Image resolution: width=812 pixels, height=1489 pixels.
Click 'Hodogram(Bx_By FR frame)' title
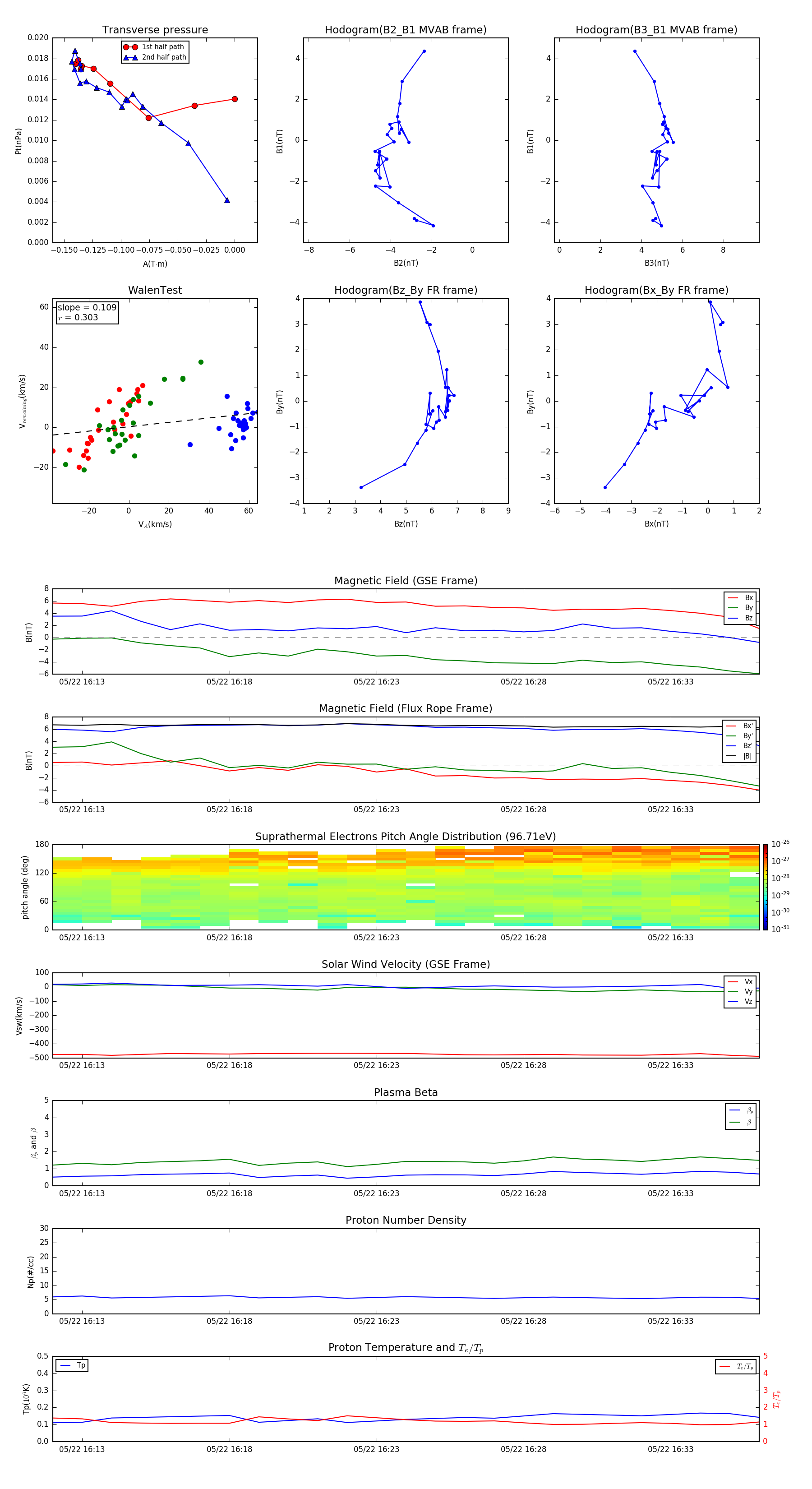656,290
